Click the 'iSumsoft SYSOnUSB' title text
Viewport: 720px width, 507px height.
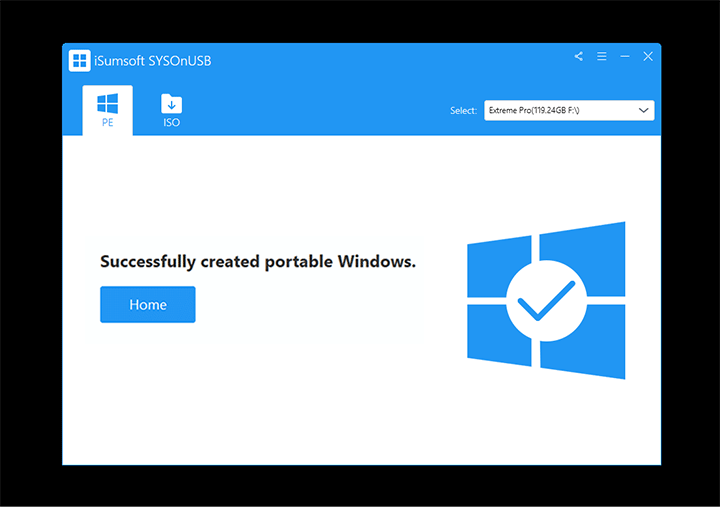point(153,61)
